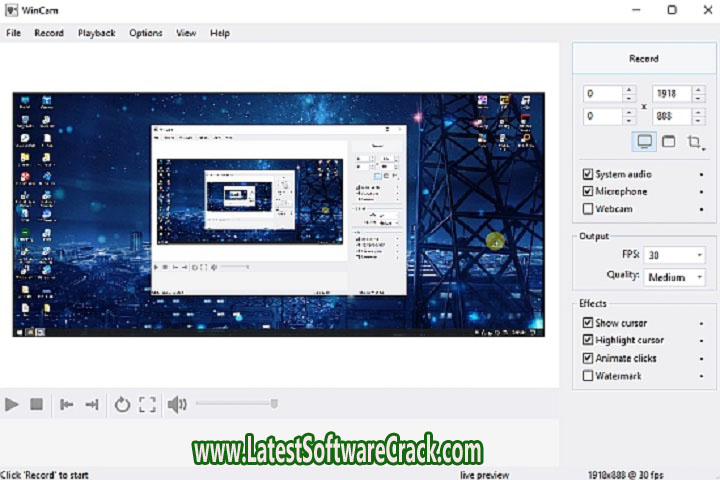Click the Play button in playback bar
Viewport: 720px width, 480px height.
click(12, 404)
